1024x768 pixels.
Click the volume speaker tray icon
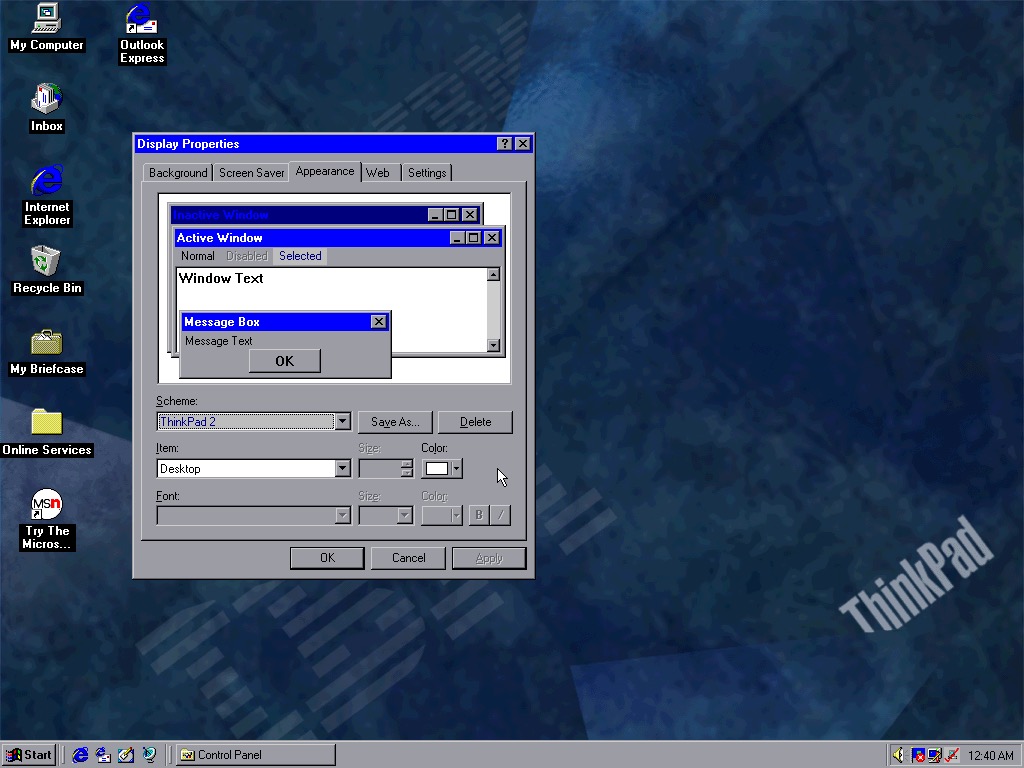(898, 755)
